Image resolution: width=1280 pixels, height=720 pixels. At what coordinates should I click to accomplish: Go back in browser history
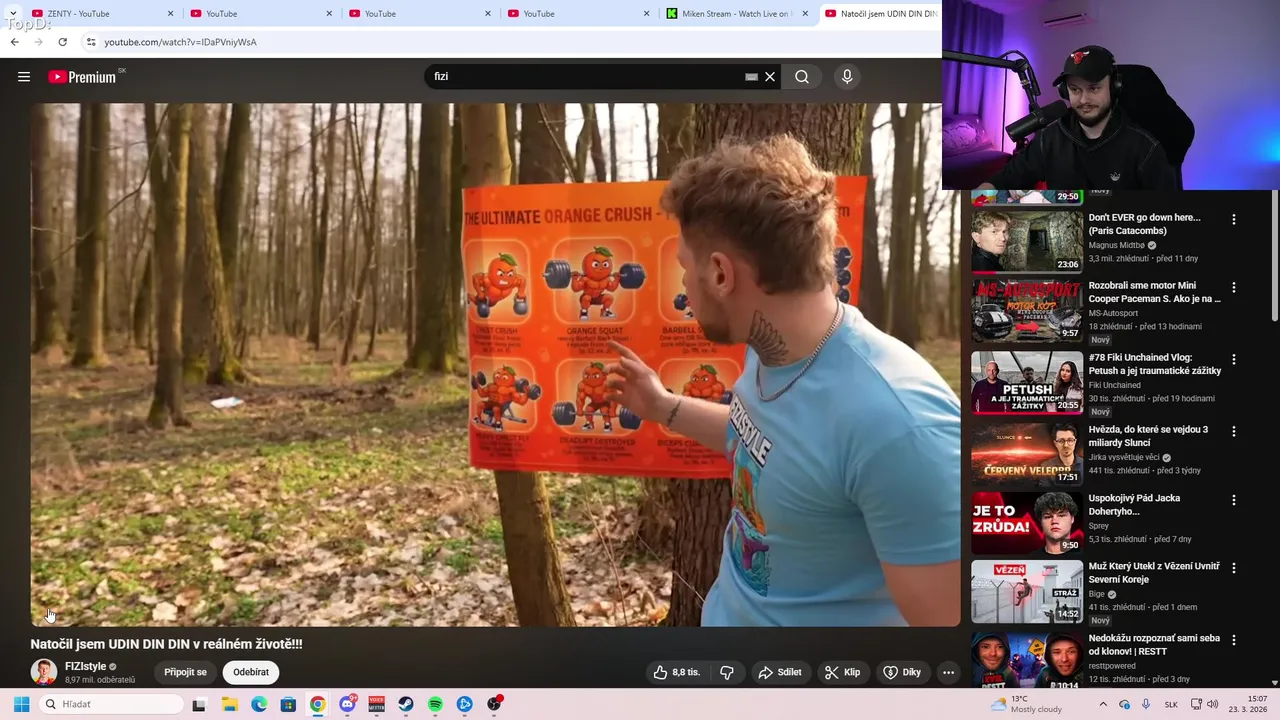click(x=14, y=42)
